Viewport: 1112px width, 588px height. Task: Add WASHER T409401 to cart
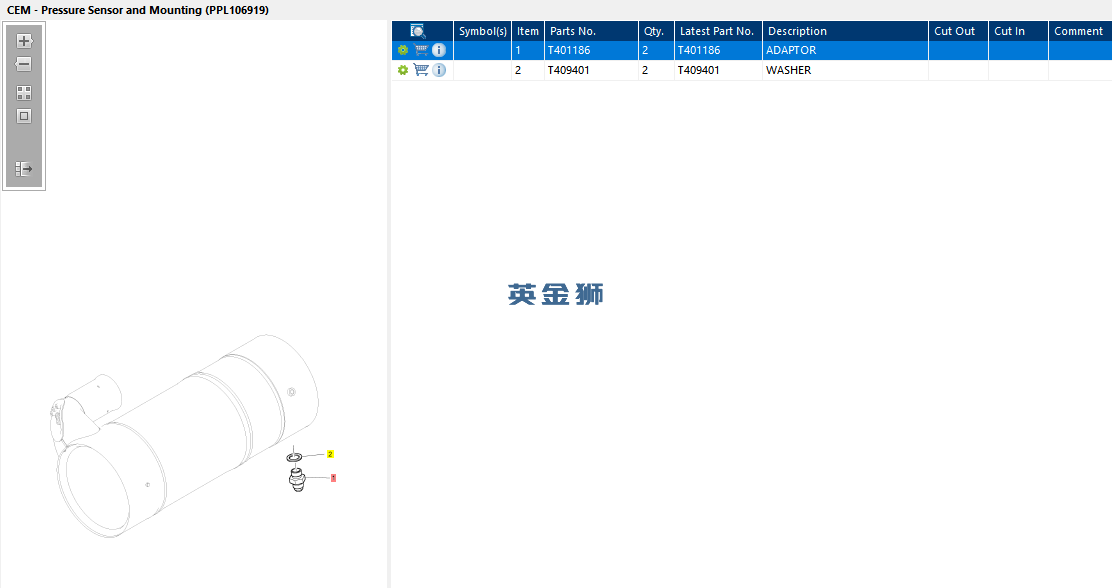point(421,70)
